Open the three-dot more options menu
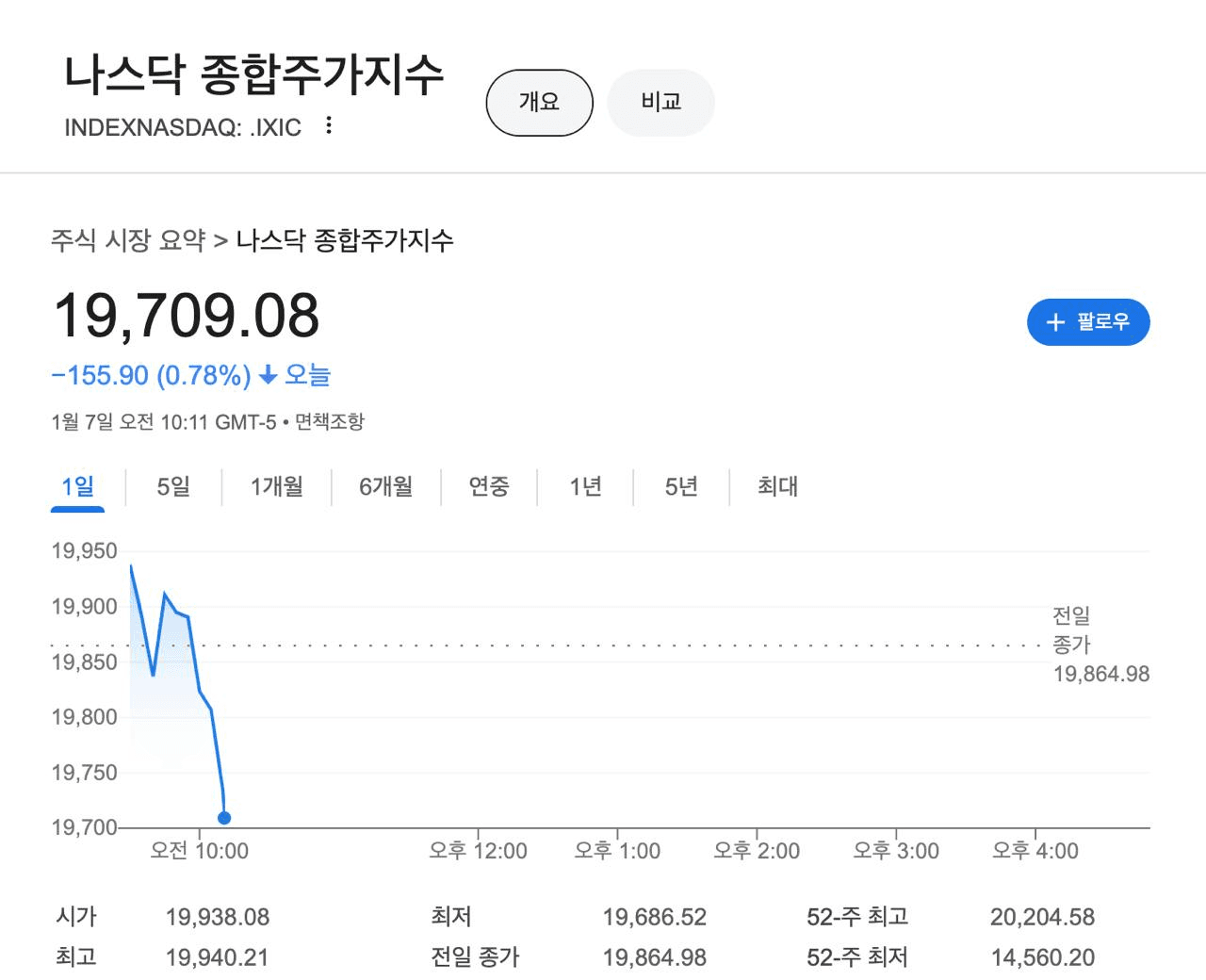The image size is (1206, 980). pyautogui.click(x=328, y=125)
